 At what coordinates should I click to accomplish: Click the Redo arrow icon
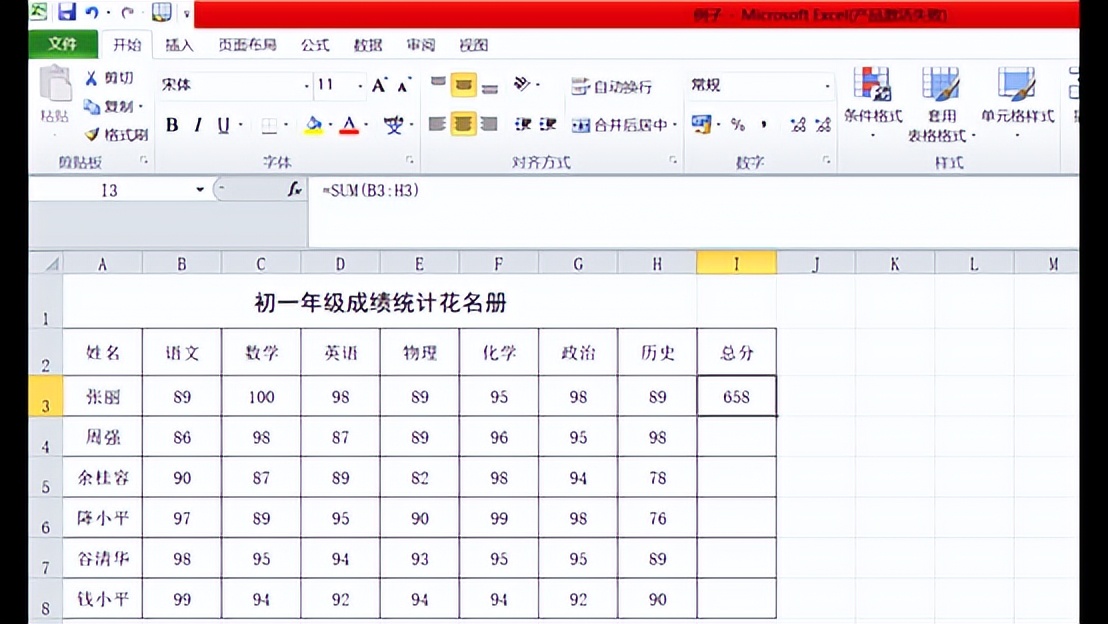point(127,12)
